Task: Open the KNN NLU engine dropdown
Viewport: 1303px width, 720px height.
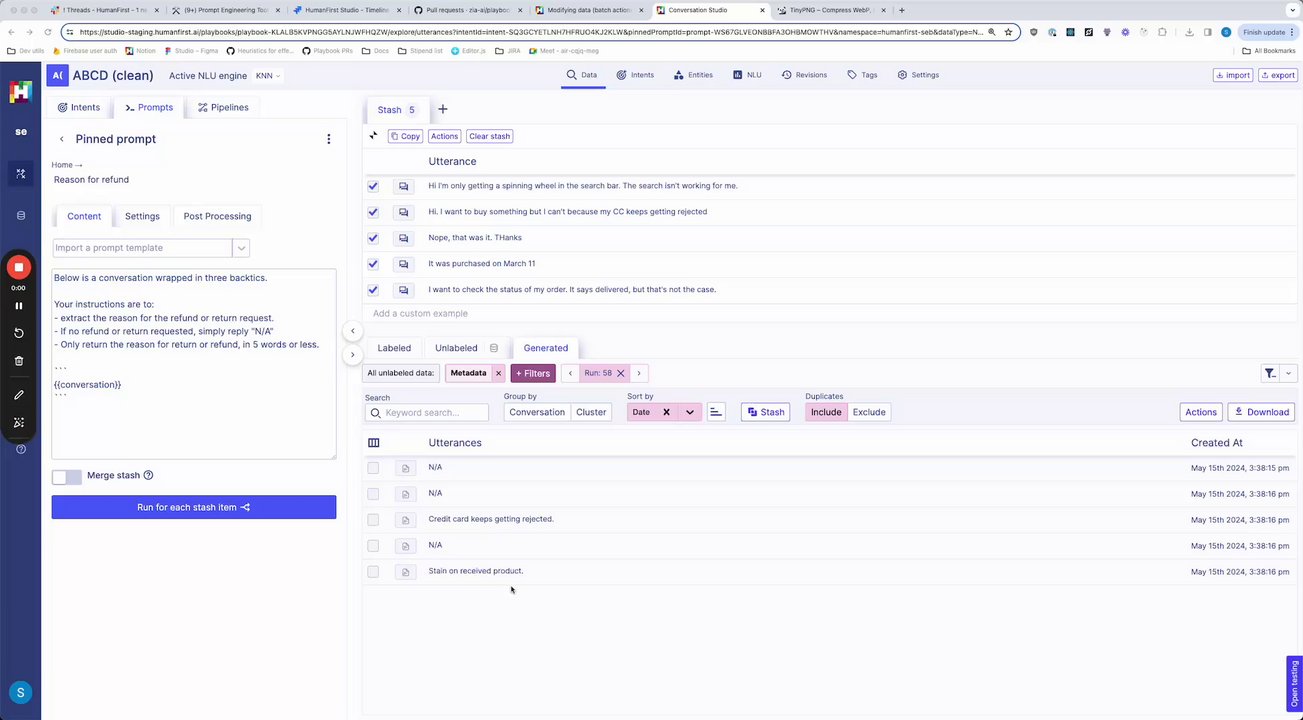Action: (268, 75)
